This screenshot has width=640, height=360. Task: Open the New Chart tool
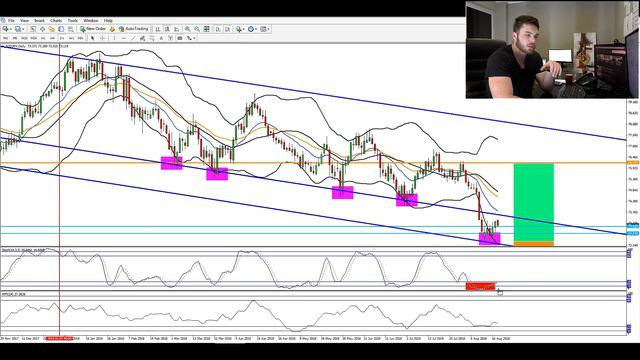(5, 29)
